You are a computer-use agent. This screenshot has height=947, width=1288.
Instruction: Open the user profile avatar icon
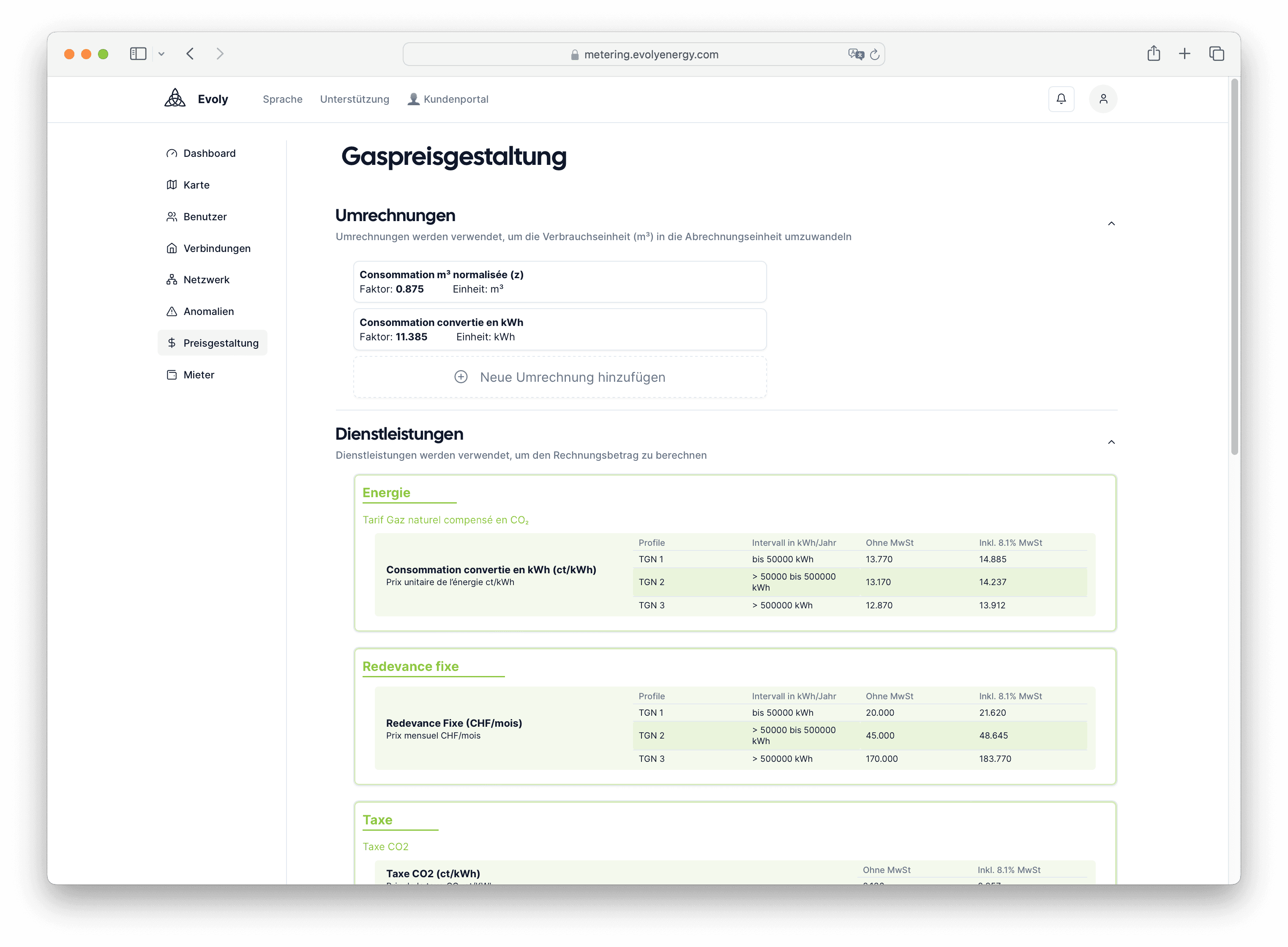1103,99
